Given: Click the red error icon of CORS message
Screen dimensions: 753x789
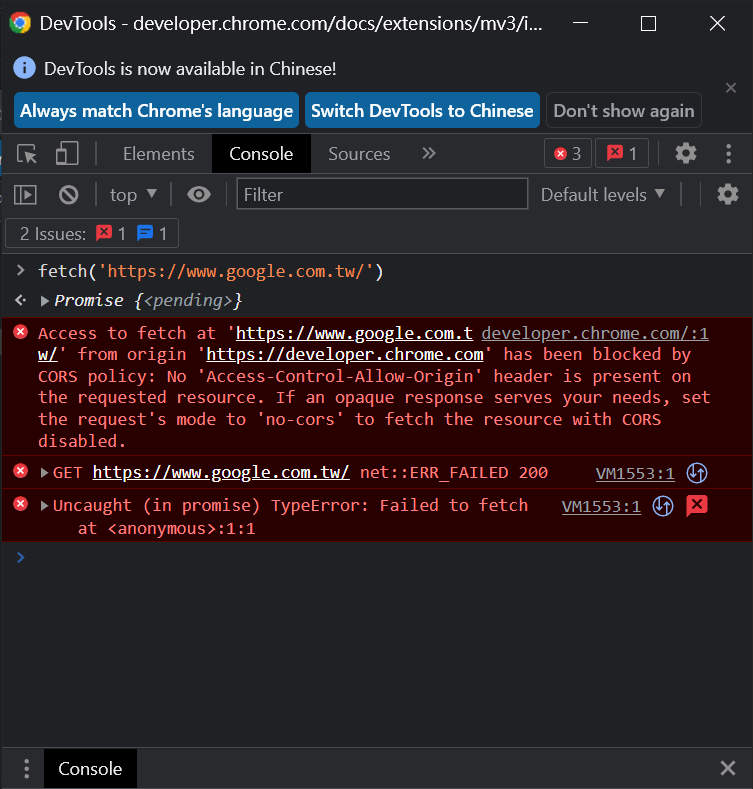Looking at the screenshot, I should (x=21, y=332).
